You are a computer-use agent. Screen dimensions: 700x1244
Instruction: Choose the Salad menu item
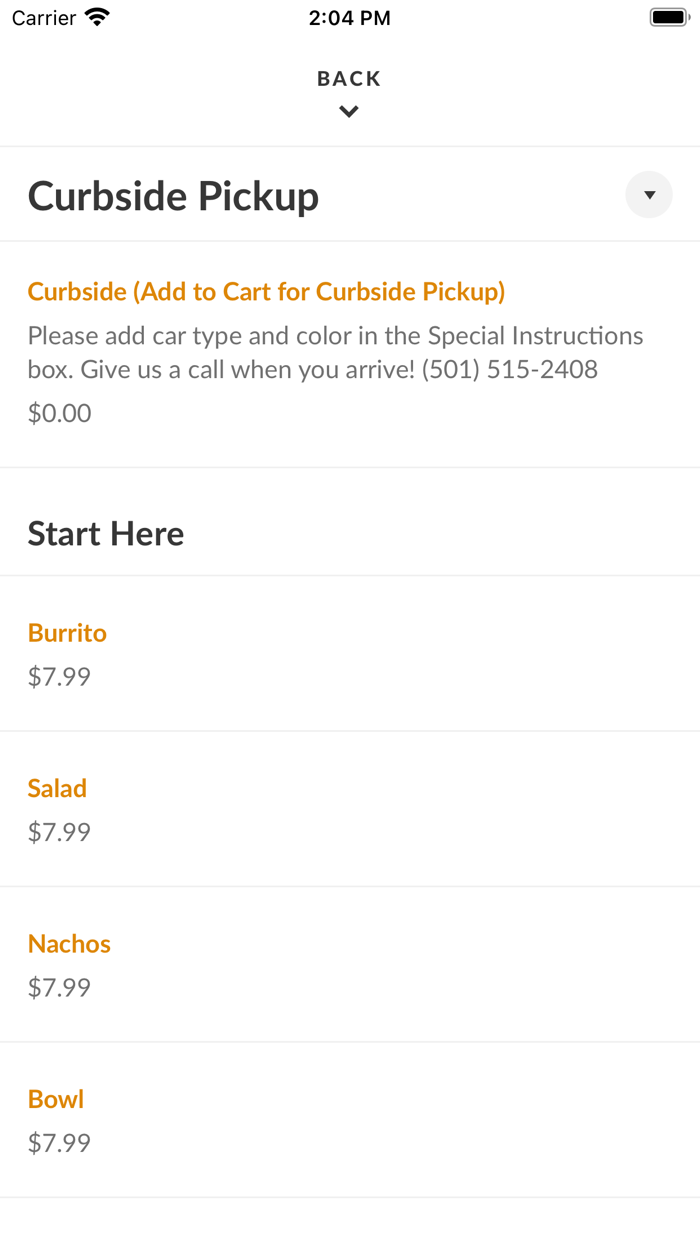pos(57,788)
